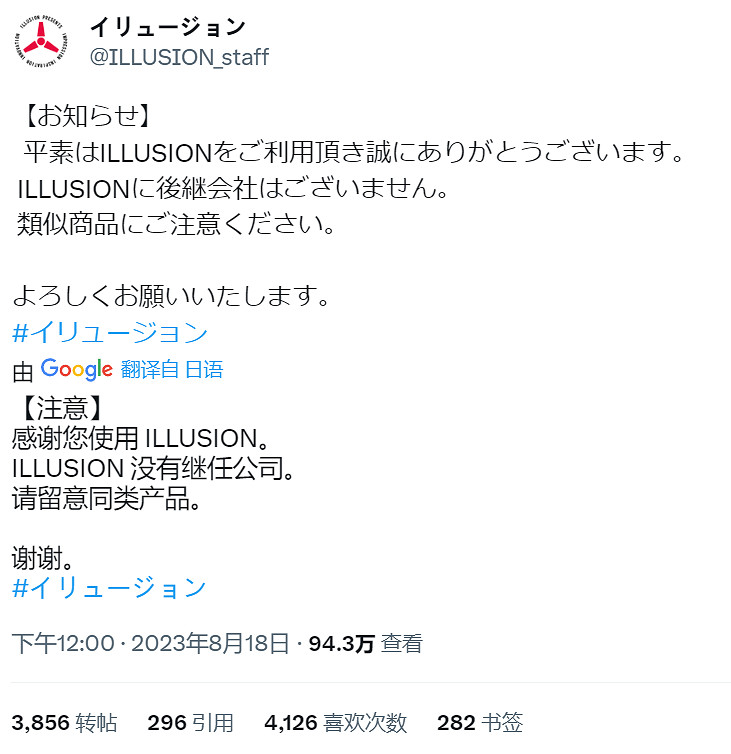Viewport: 731px width, 754px height.
Task: View the 94.3万 查看 view count
Action: click(366, 643)
